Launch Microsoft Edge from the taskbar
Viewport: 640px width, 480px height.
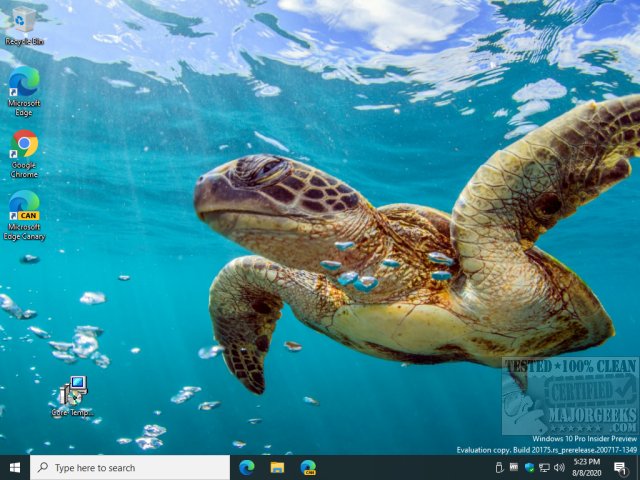point(247,468)
